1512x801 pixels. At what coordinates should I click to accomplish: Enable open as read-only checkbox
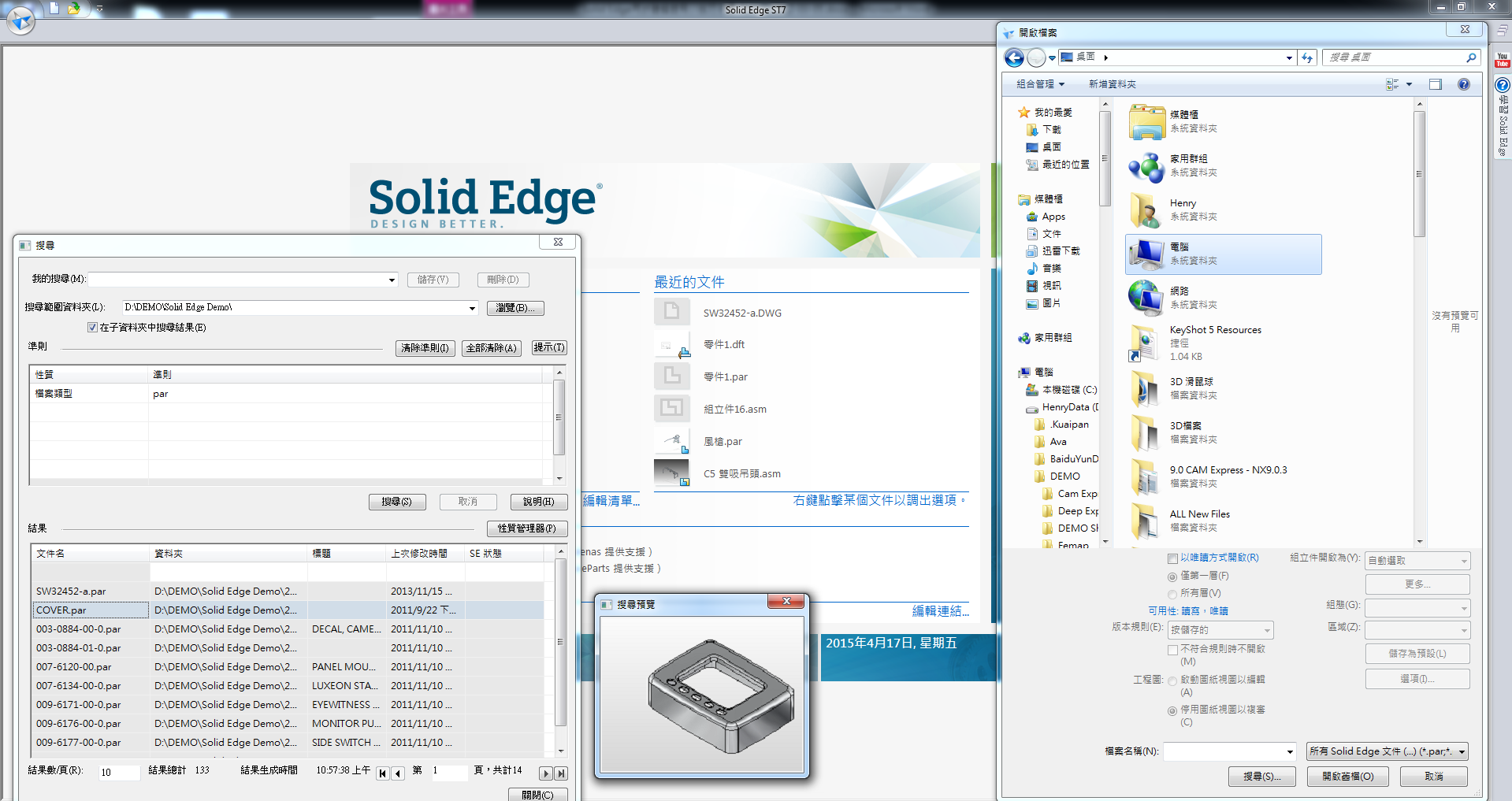pyautogui.click(x=1172, y=558)
